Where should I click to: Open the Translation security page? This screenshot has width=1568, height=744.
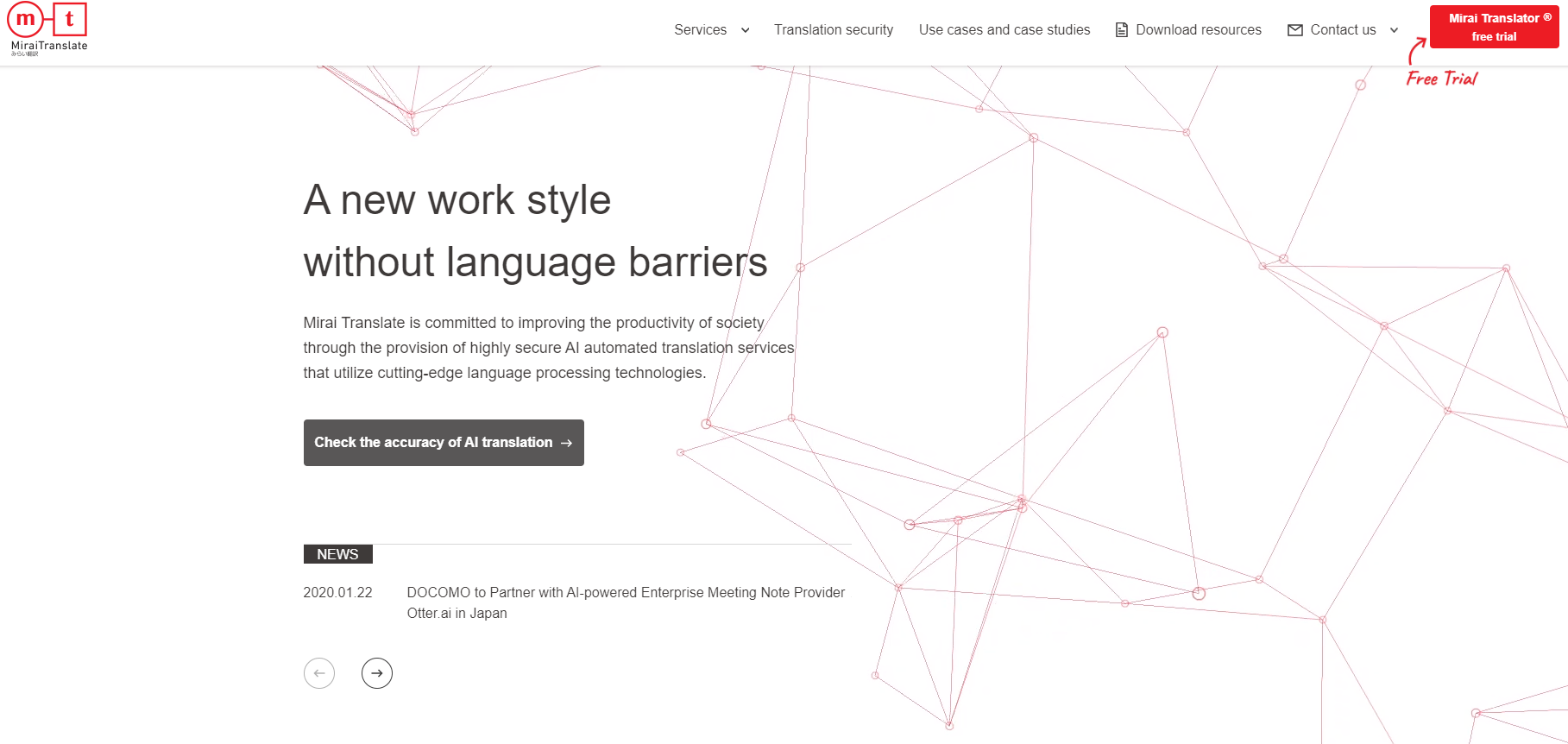click(833, 30)
